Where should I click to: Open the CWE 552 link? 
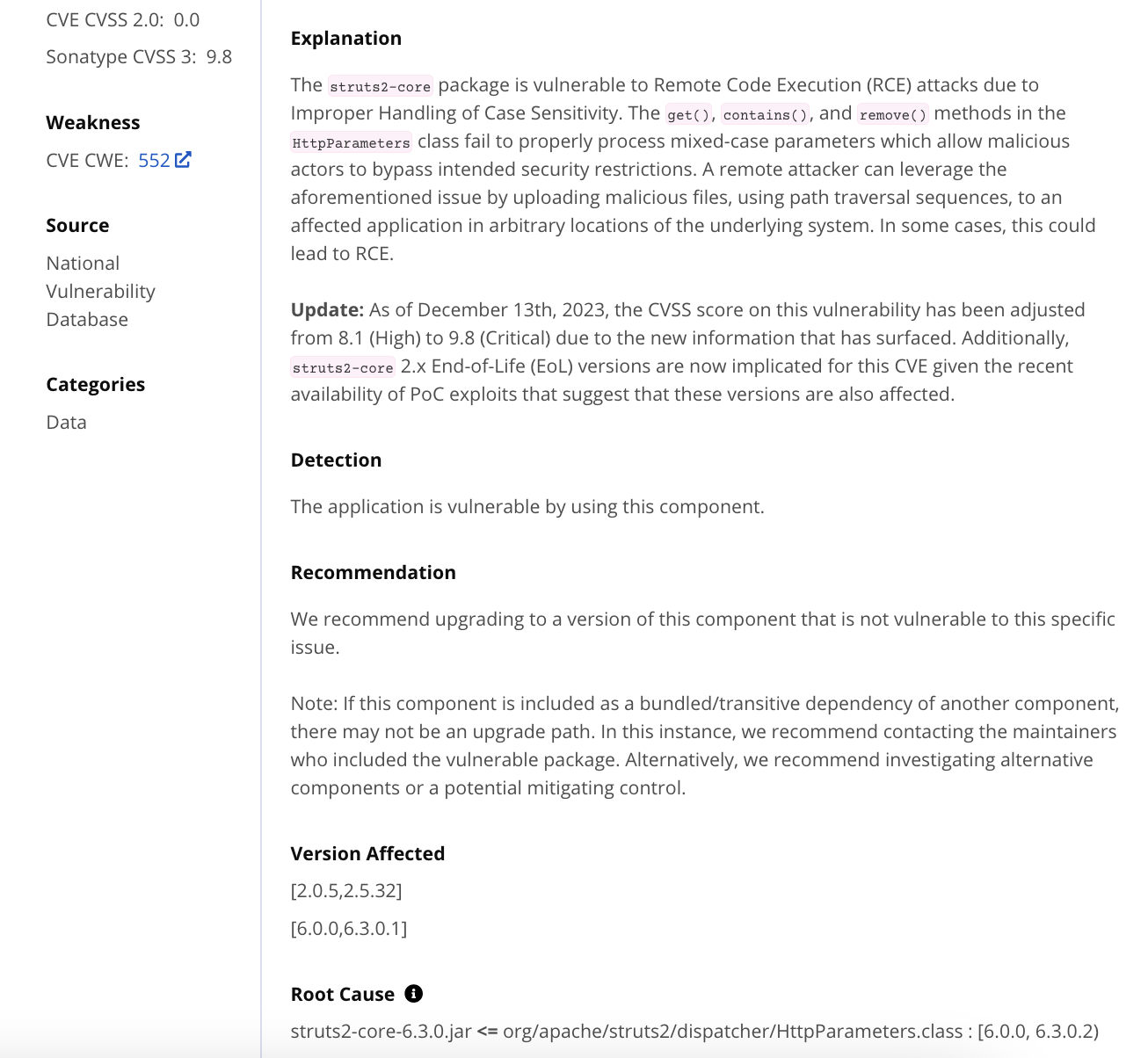[154, 160]
